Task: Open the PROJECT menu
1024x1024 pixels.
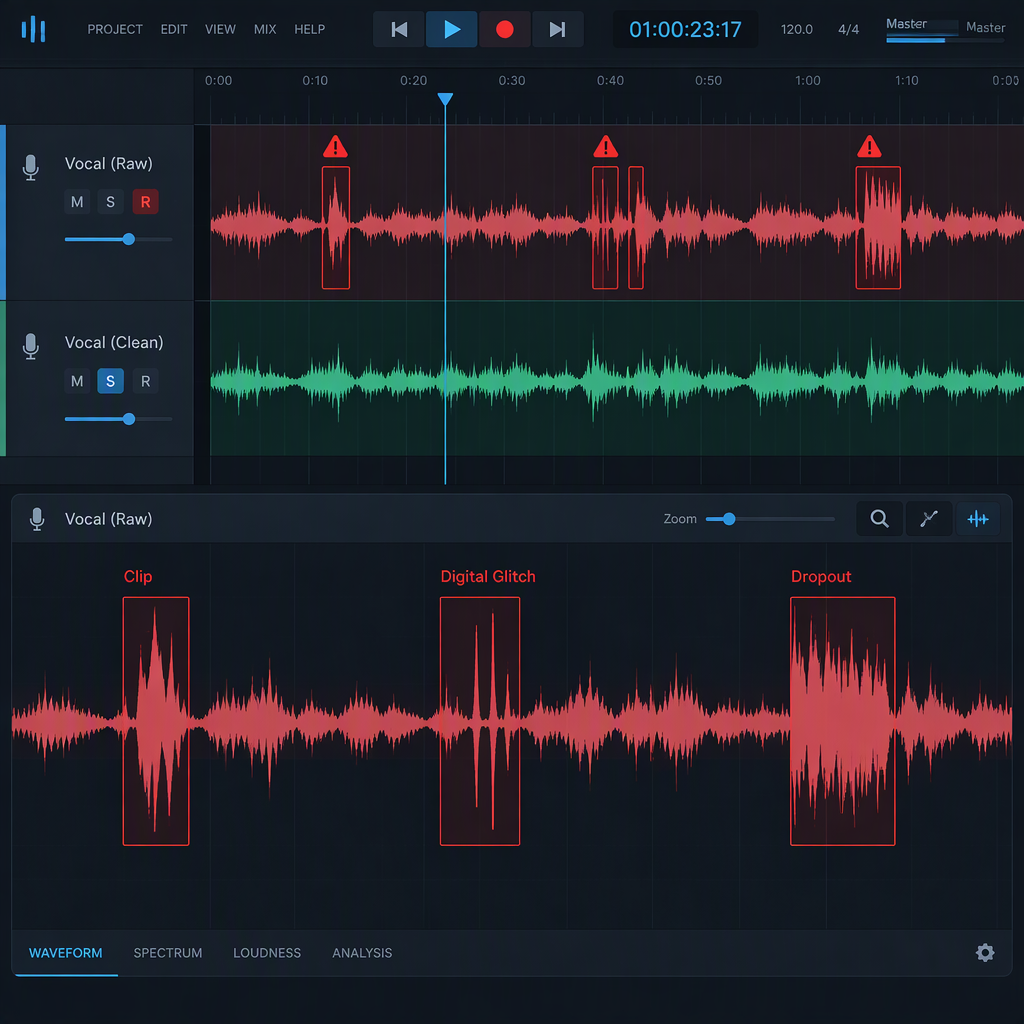Action: [115, 29]
